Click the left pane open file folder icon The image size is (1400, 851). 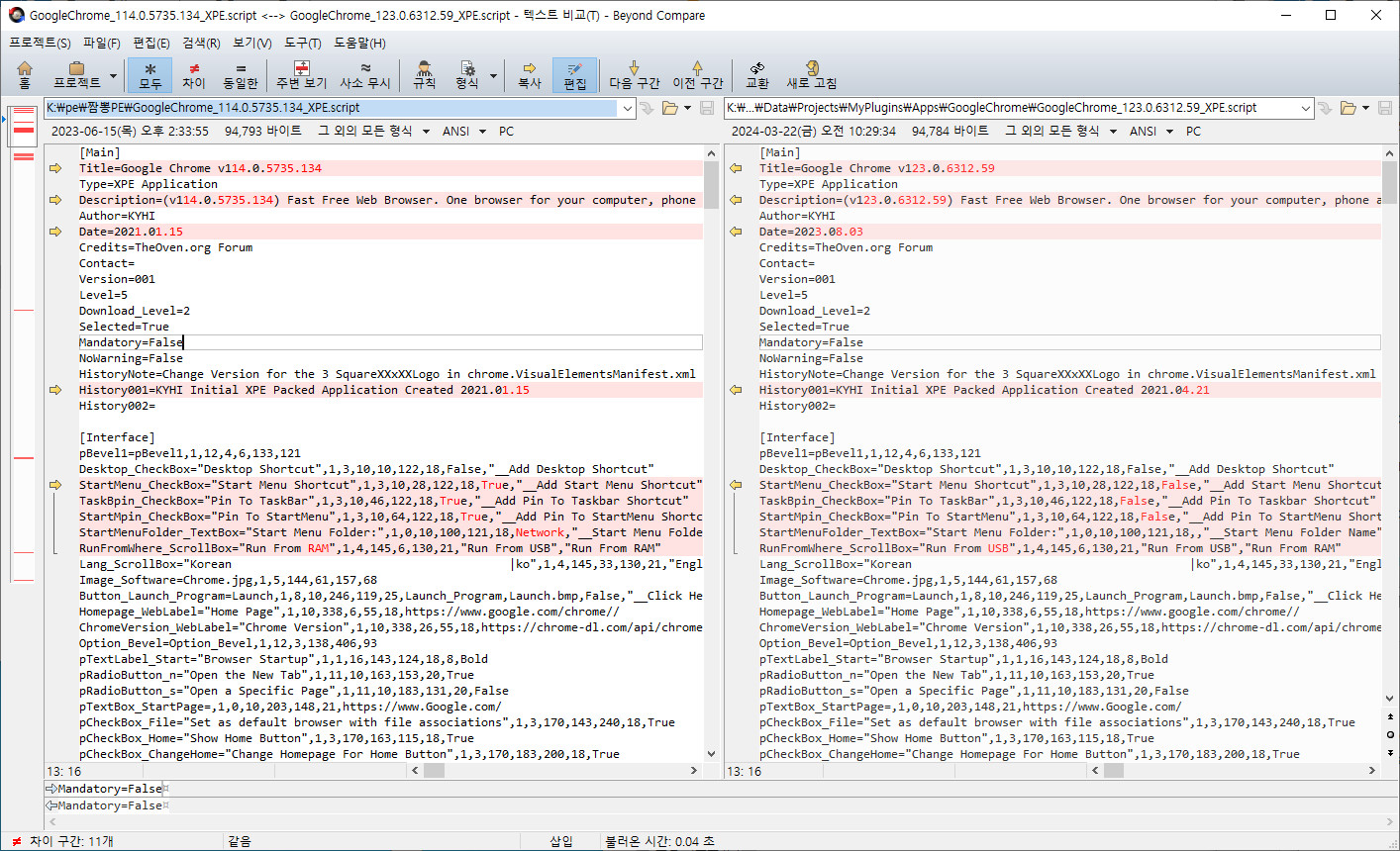tap(670, 108)
